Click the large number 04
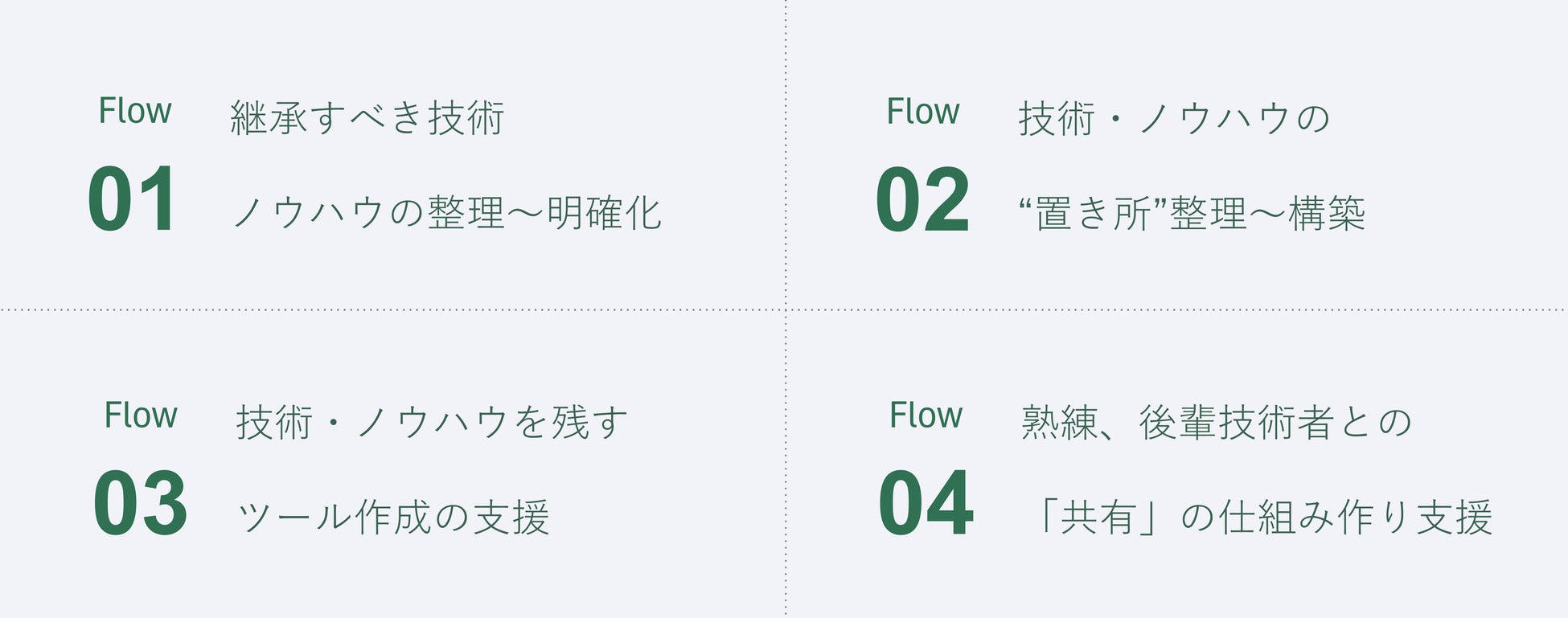This screenshot has height=618, width=1568. tap(926, 504)
